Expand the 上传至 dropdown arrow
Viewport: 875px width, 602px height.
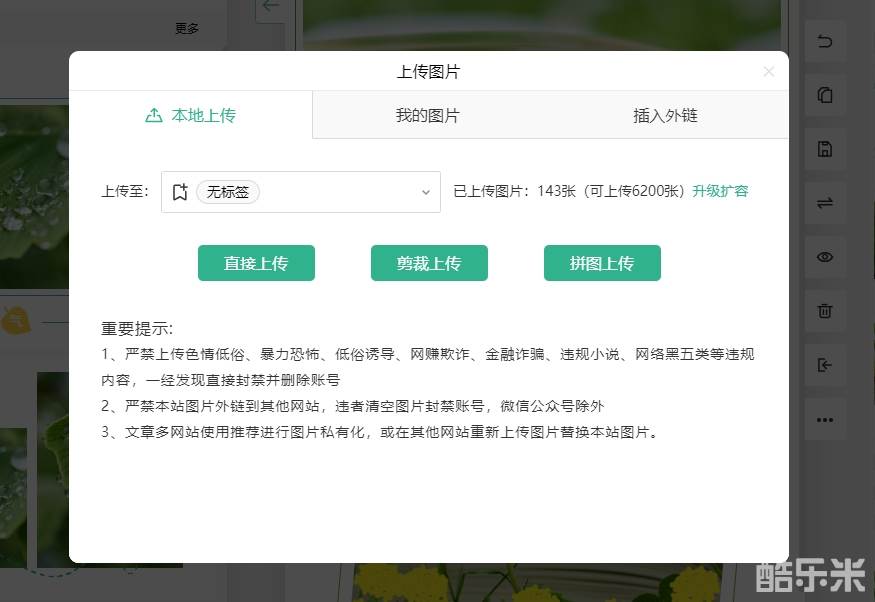point(425,193)
